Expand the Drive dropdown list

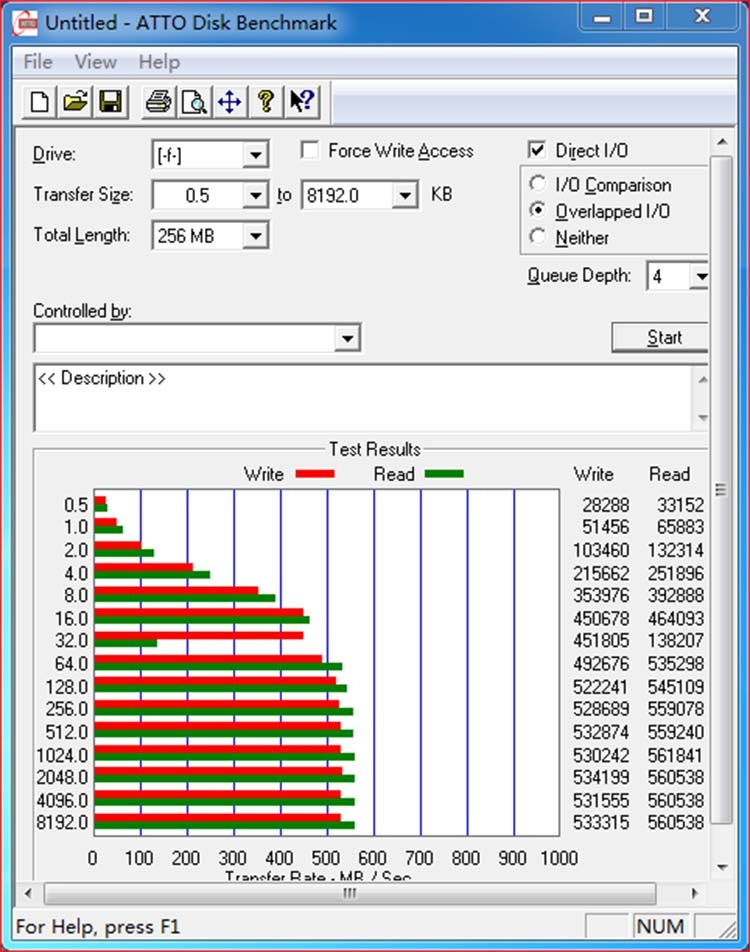tap(256, 155)
